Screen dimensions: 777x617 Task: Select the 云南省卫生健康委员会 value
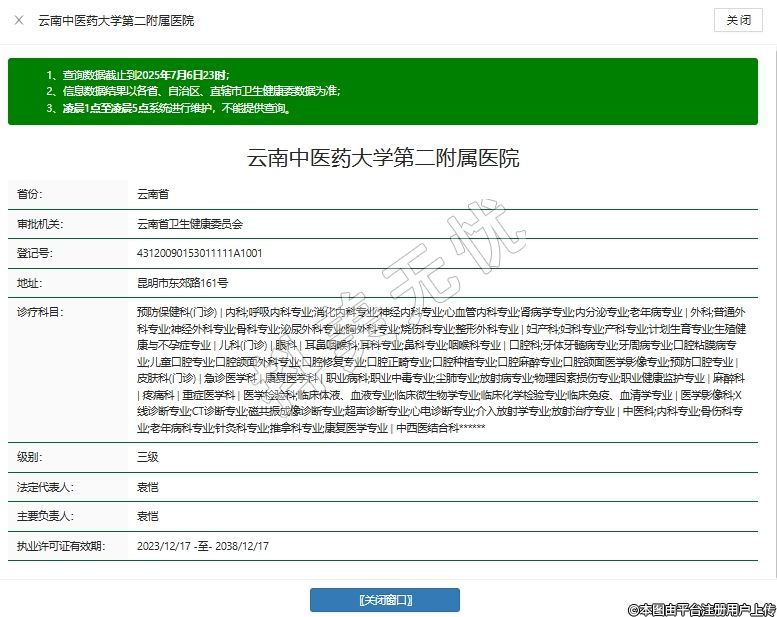point(190,224)
